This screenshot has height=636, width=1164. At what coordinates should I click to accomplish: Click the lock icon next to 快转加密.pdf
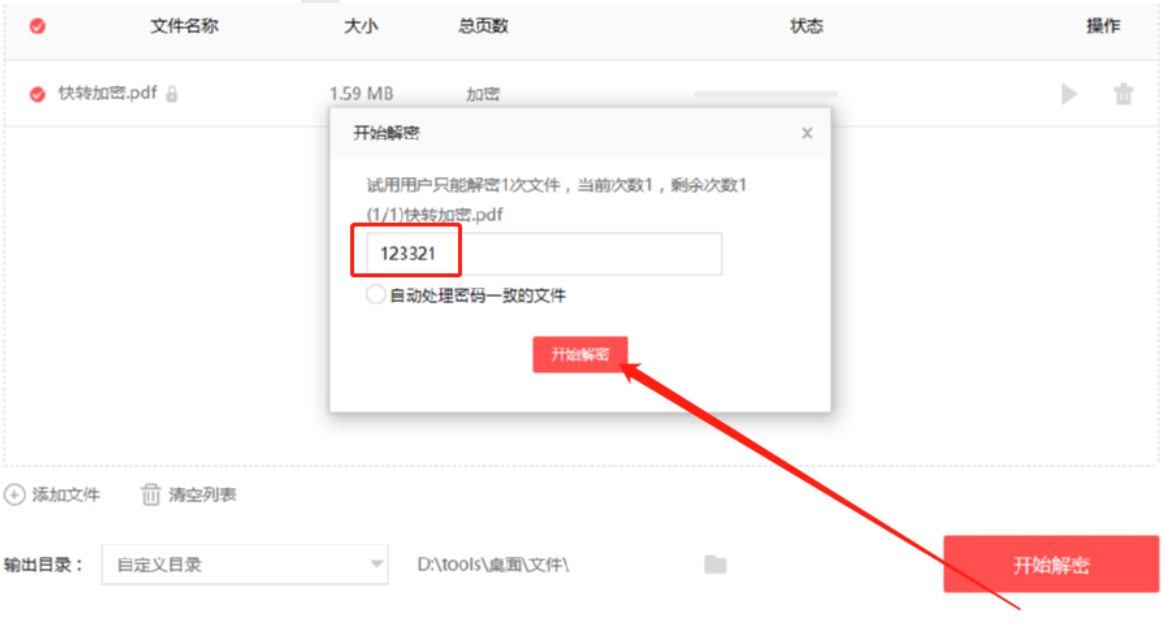coord(172,94)
